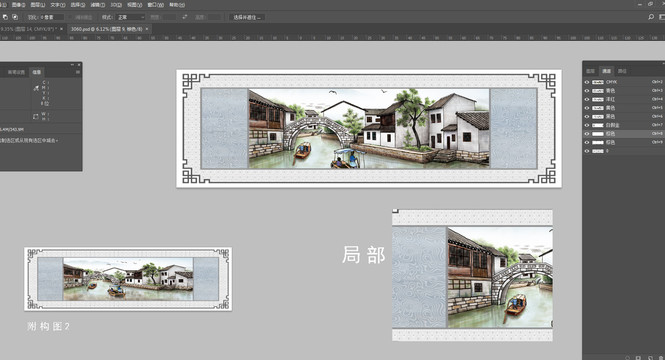Screen dimensions: 665x360
Task: Click the 局部 detail crop image
Action: pyautogui.click(x=472, y=275)
